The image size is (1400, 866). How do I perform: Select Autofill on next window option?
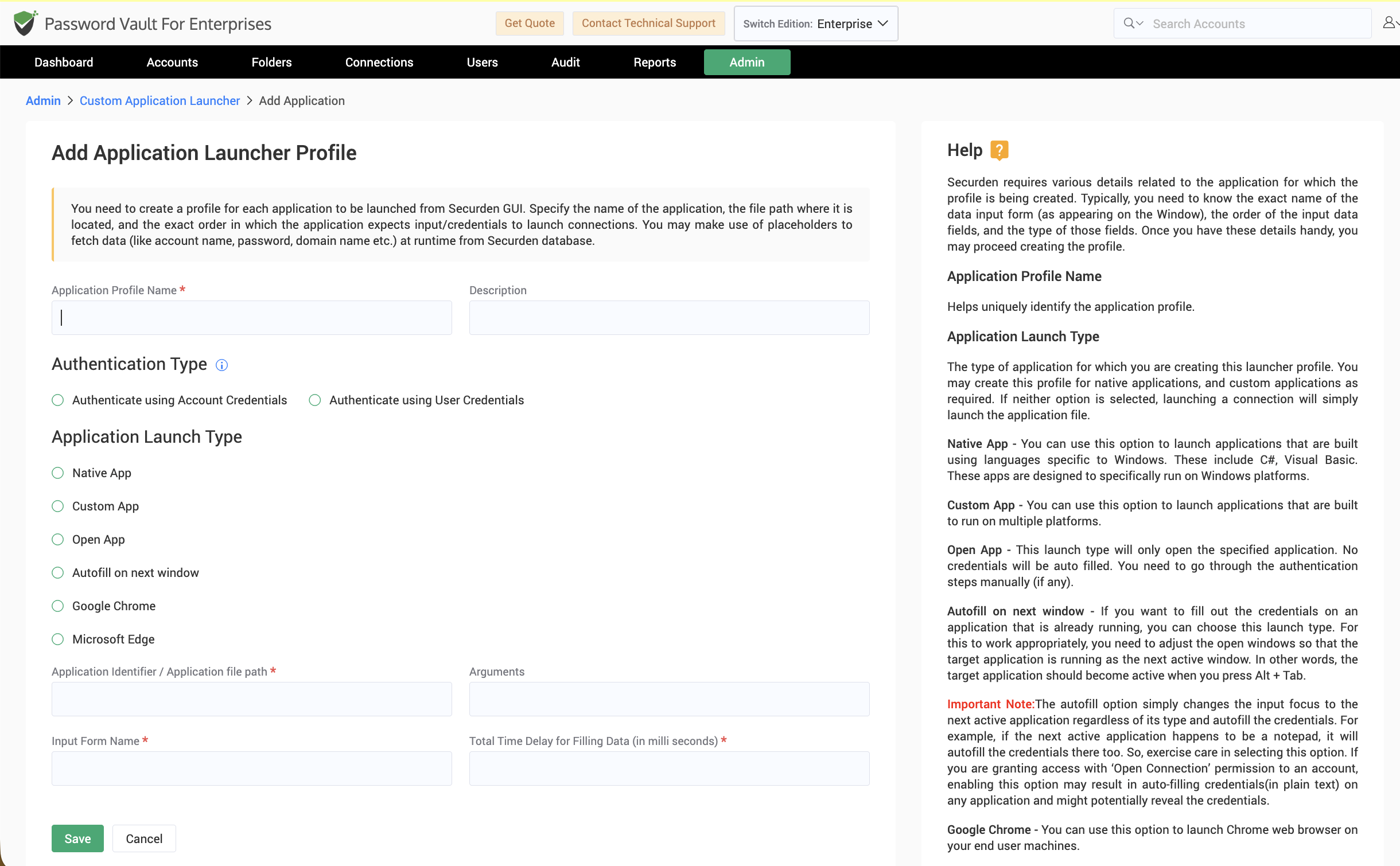pyautogui.click(x=58, y=573)
